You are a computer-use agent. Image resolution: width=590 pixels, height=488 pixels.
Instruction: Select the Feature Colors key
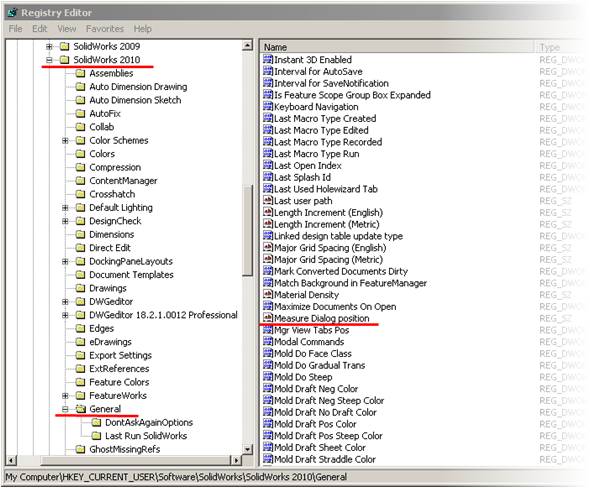click(x=119, y=382)
